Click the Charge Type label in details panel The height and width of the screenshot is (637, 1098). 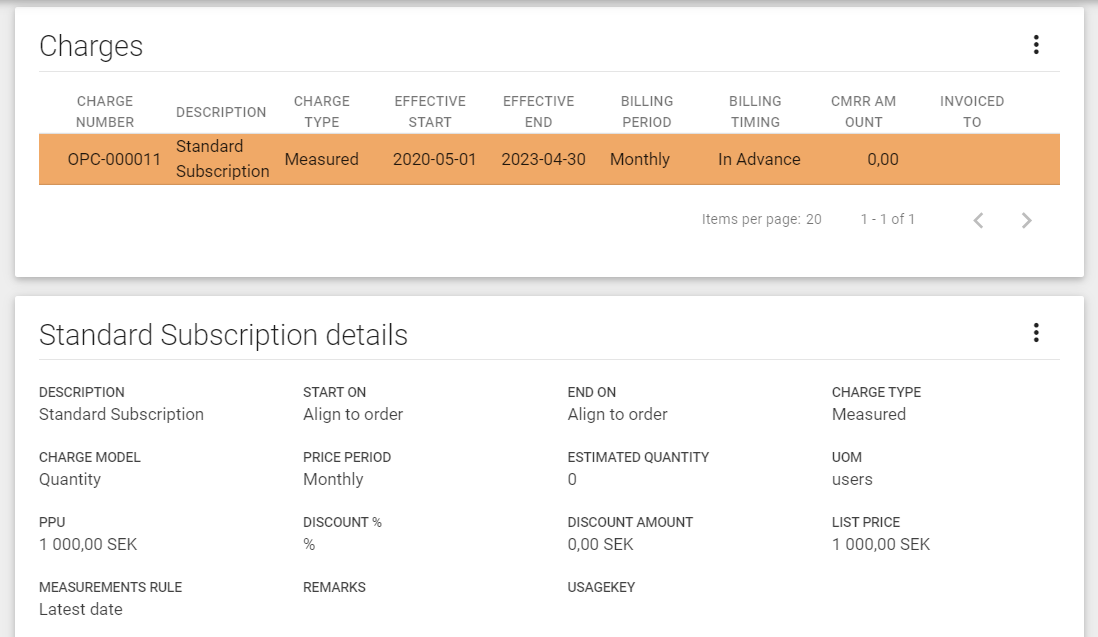coord(876,392)
